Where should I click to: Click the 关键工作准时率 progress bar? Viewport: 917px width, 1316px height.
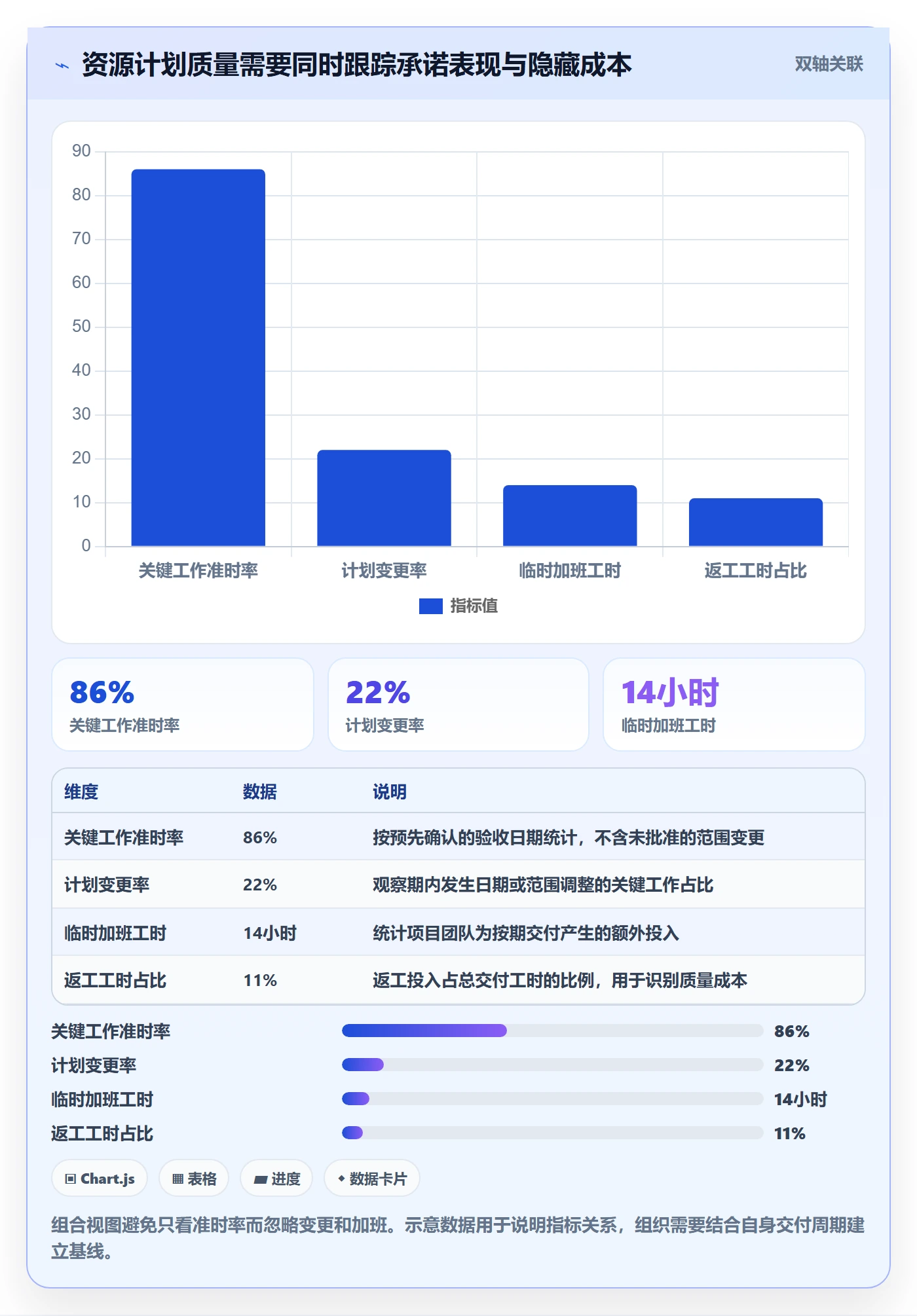point(552,1031)
